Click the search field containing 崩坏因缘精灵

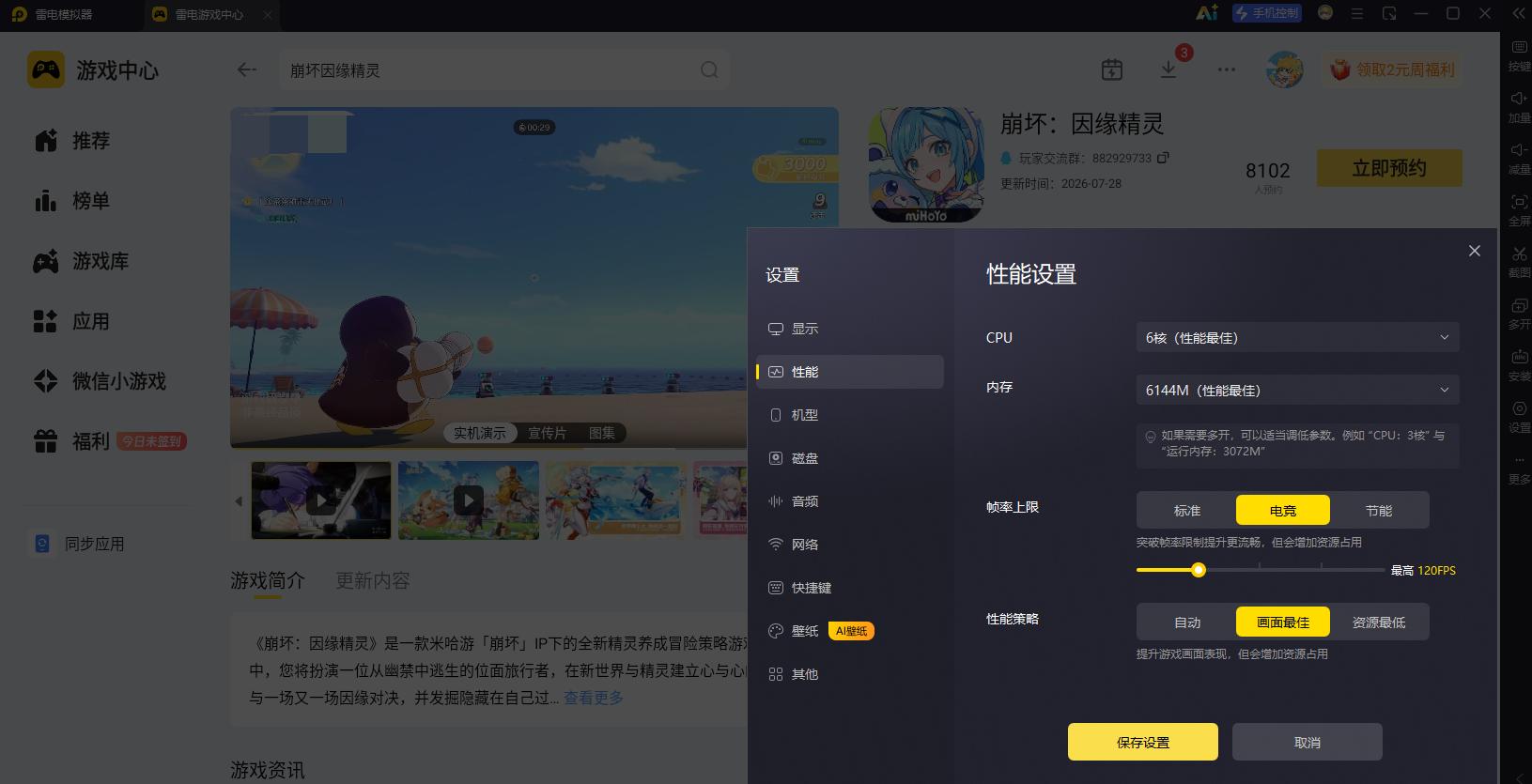(x=504, y=70)
